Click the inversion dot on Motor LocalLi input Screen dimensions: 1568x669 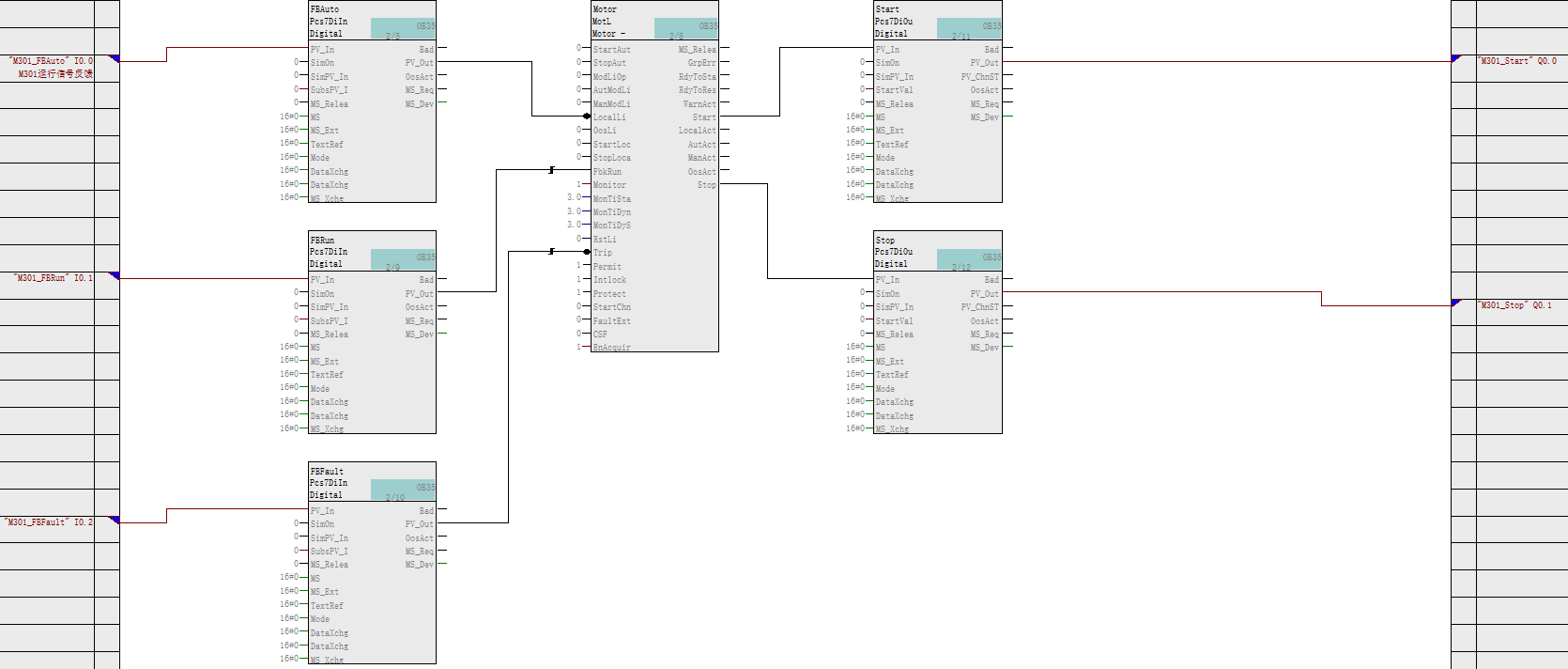(x=587, y=117)
